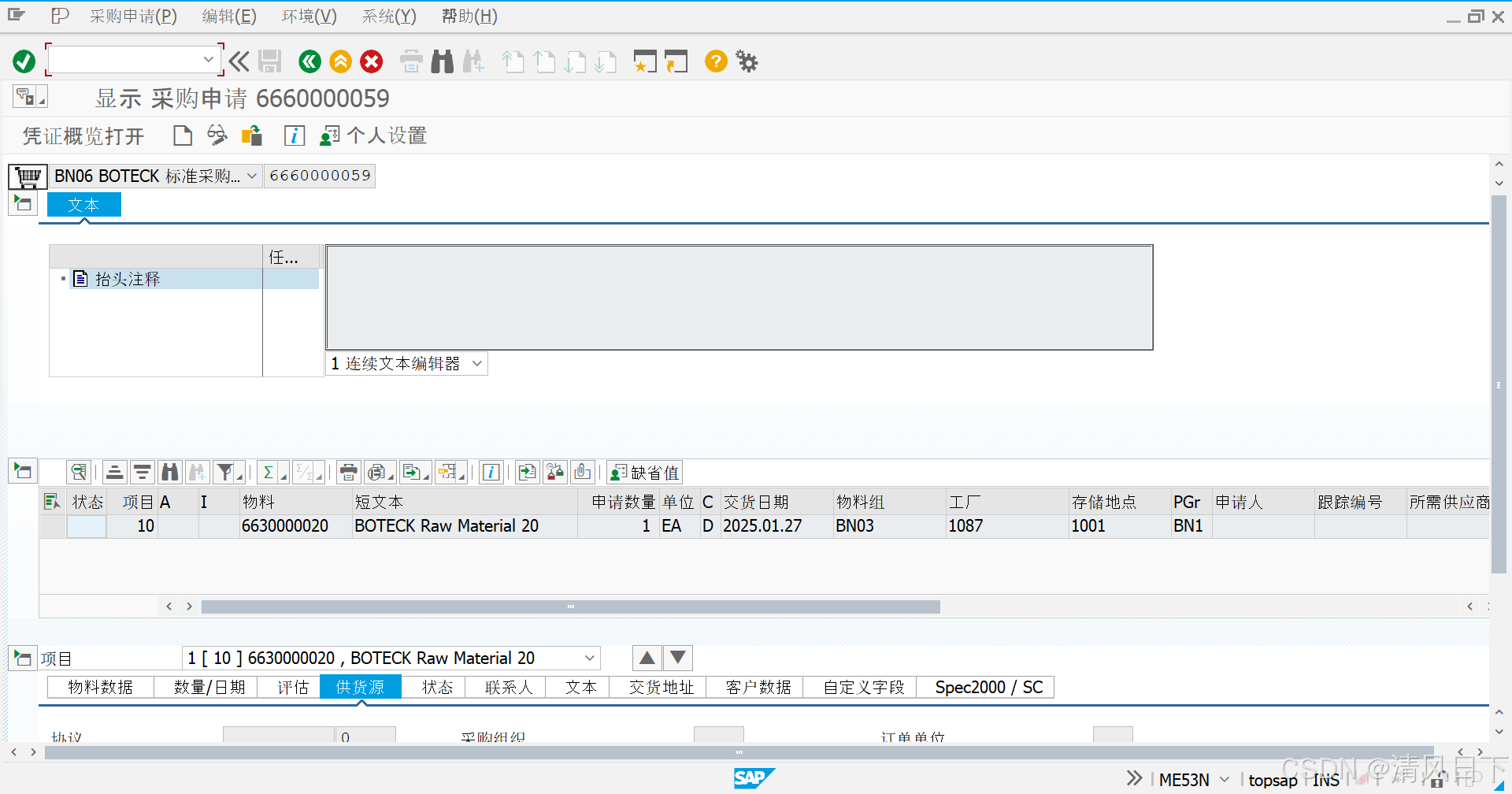Select the 抬头注释 tree item
The image size is (1512, 794).
coord(128,279)
